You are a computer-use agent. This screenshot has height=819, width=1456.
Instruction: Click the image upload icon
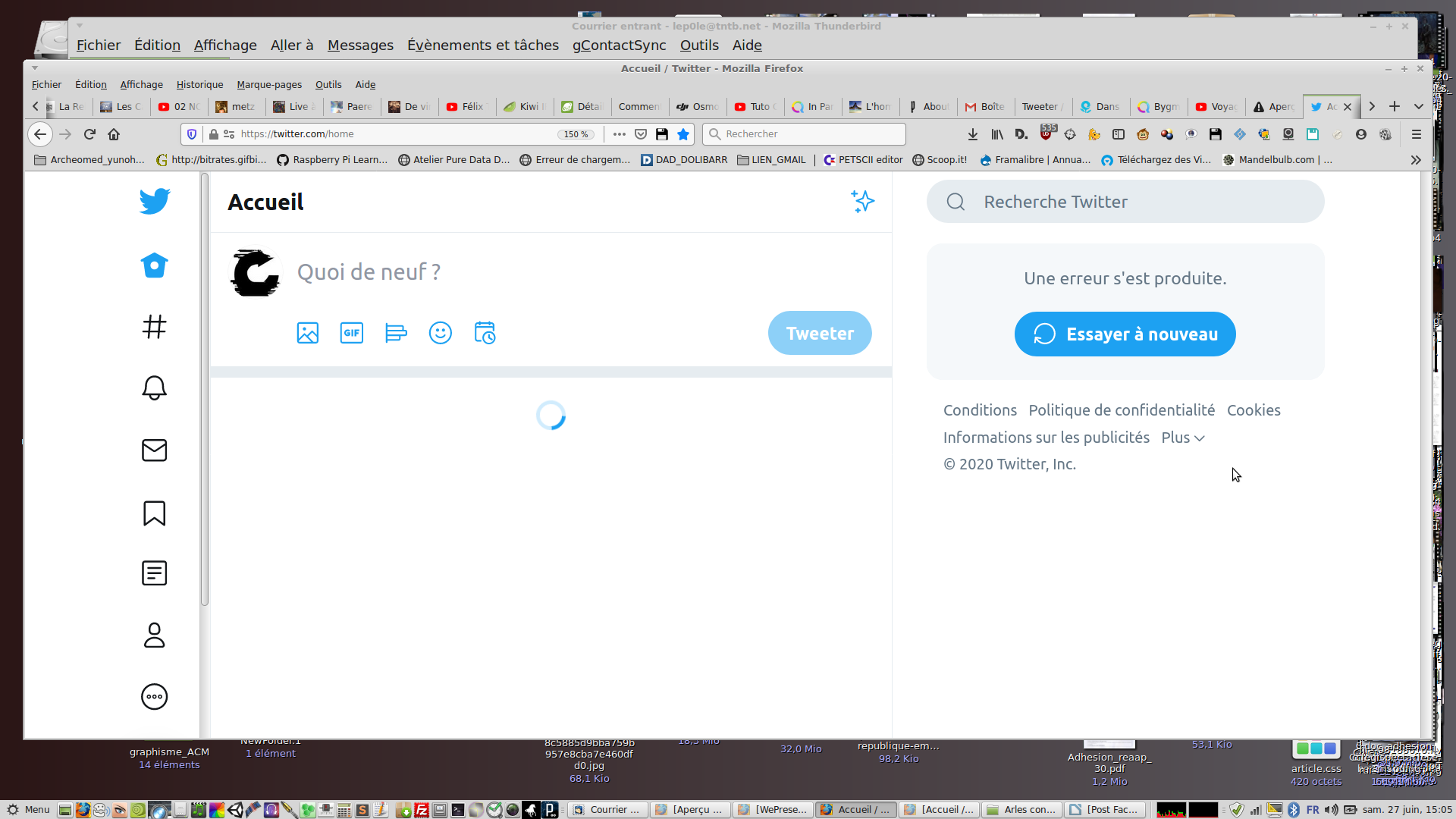(x=307, y=333)
